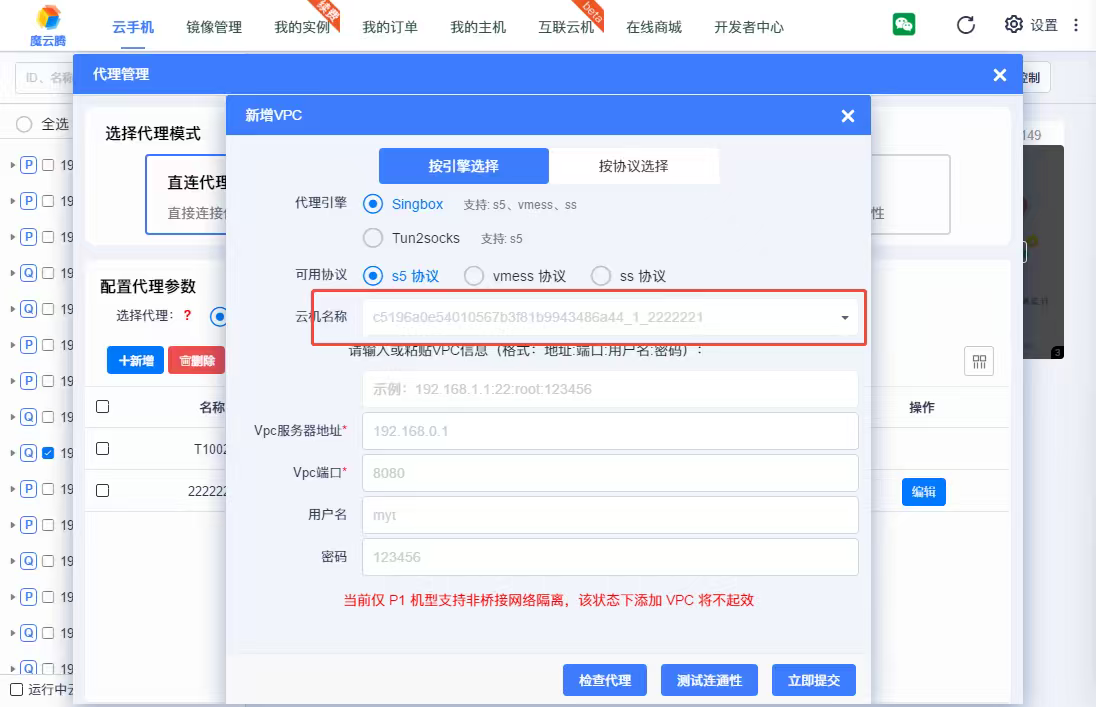Submit with the 立即提交 button
Image resolution: width=1096 pixels, height=707 pixels.
813,680
